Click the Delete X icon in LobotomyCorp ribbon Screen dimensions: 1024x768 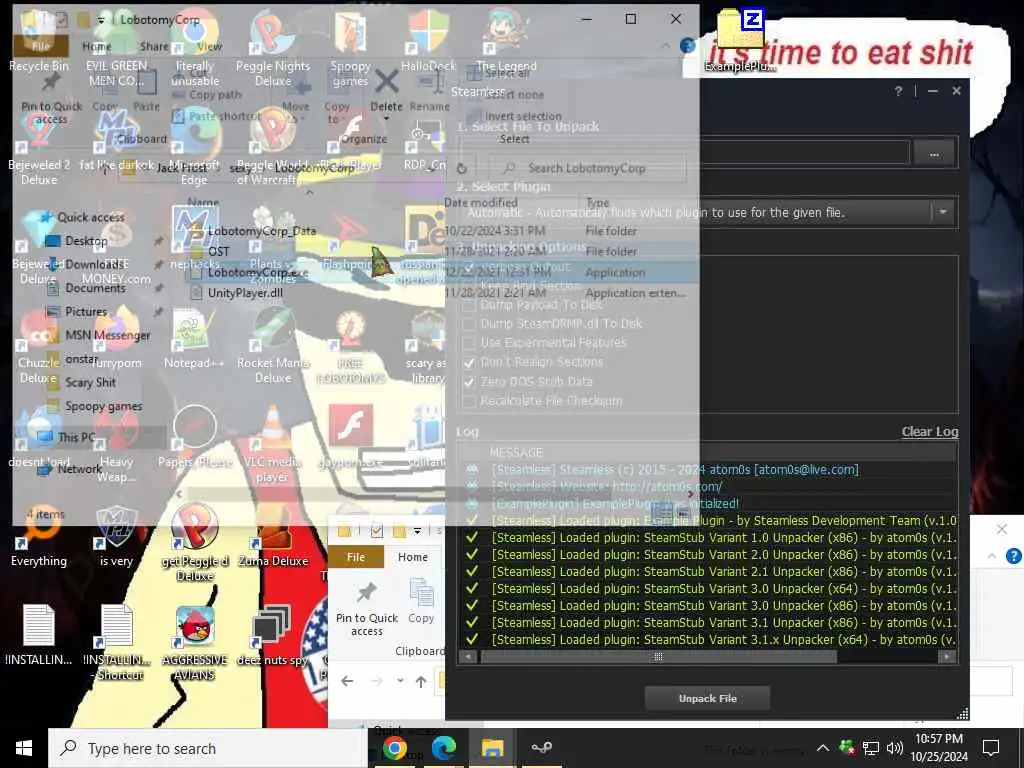click(387, 83)
